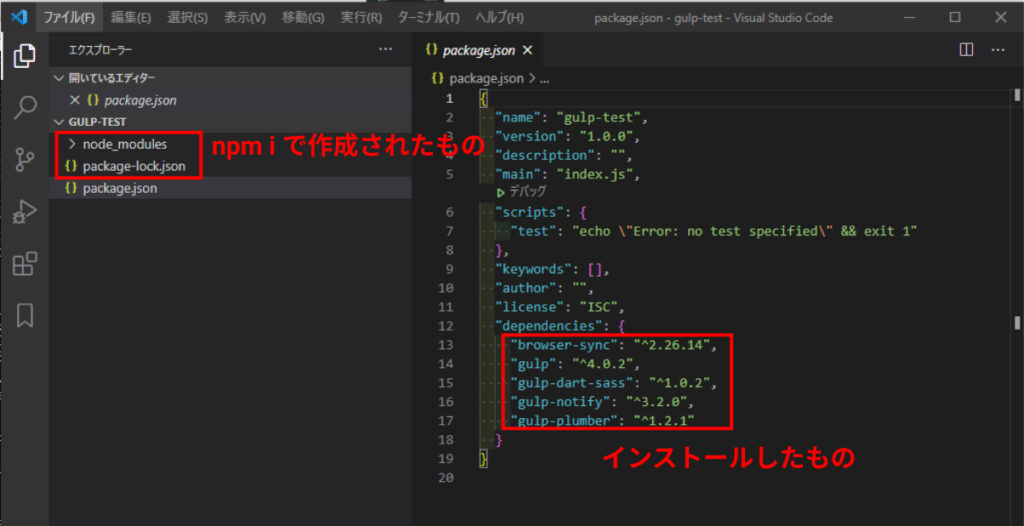
Task: Open the Extensions view
Action: click(24, 263)
